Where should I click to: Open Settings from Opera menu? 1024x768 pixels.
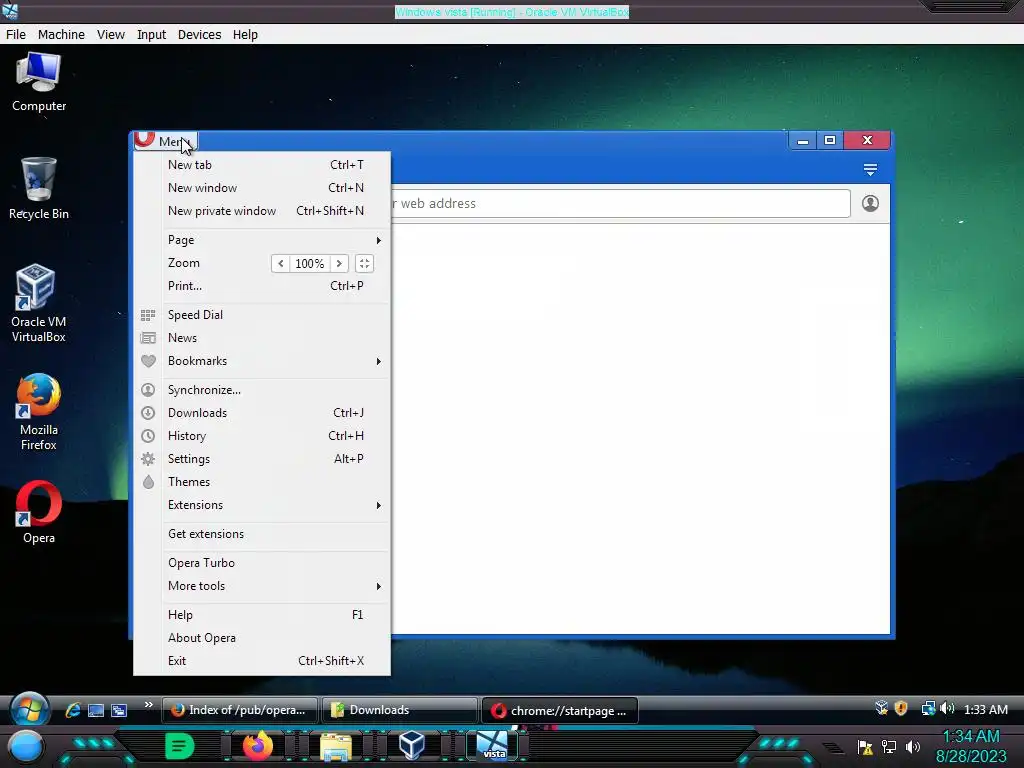tap(262, 458)
